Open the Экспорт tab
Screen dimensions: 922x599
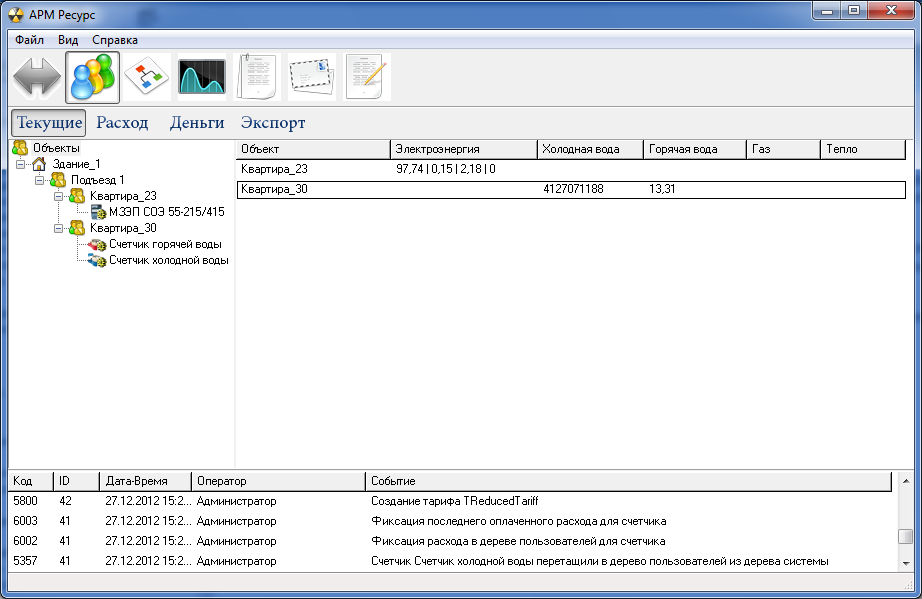273,123
